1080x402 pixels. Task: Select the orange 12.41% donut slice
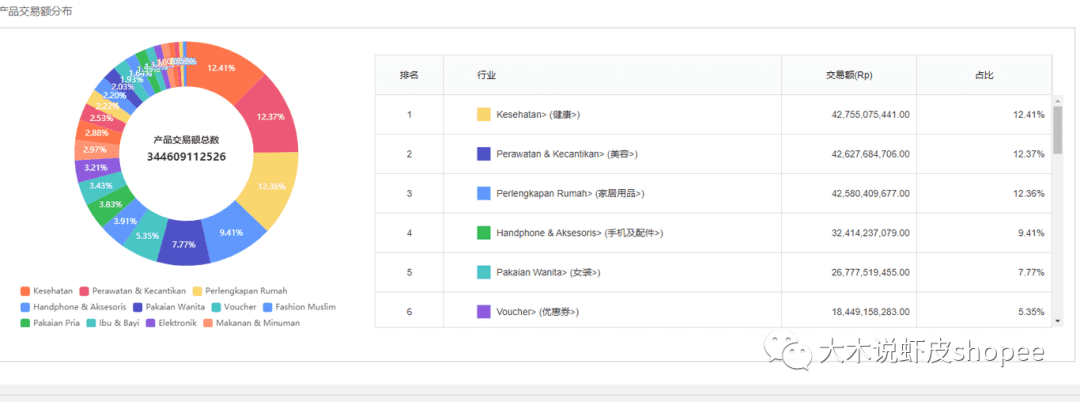tap(220, 67)
